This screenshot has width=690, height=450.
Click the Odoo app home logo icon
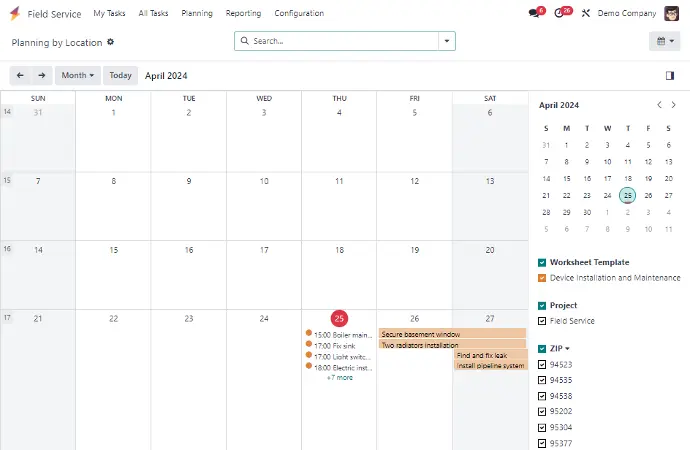point(14,14)
